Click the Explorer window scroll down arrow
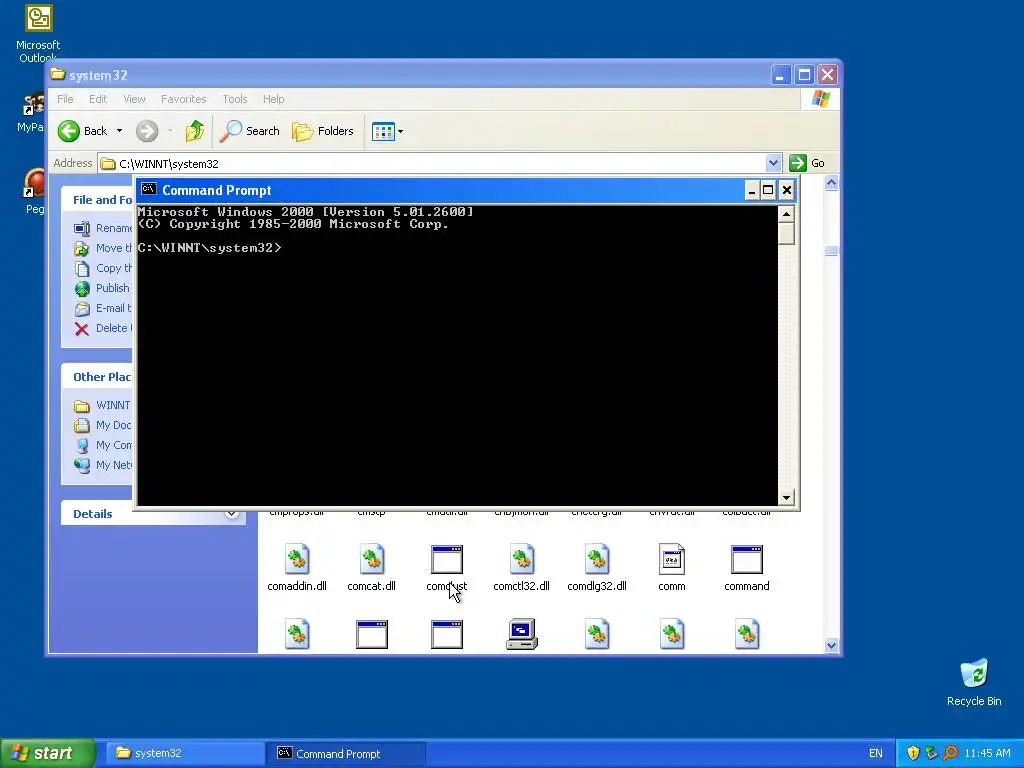1024x768 pixels. tap(831, 645)
